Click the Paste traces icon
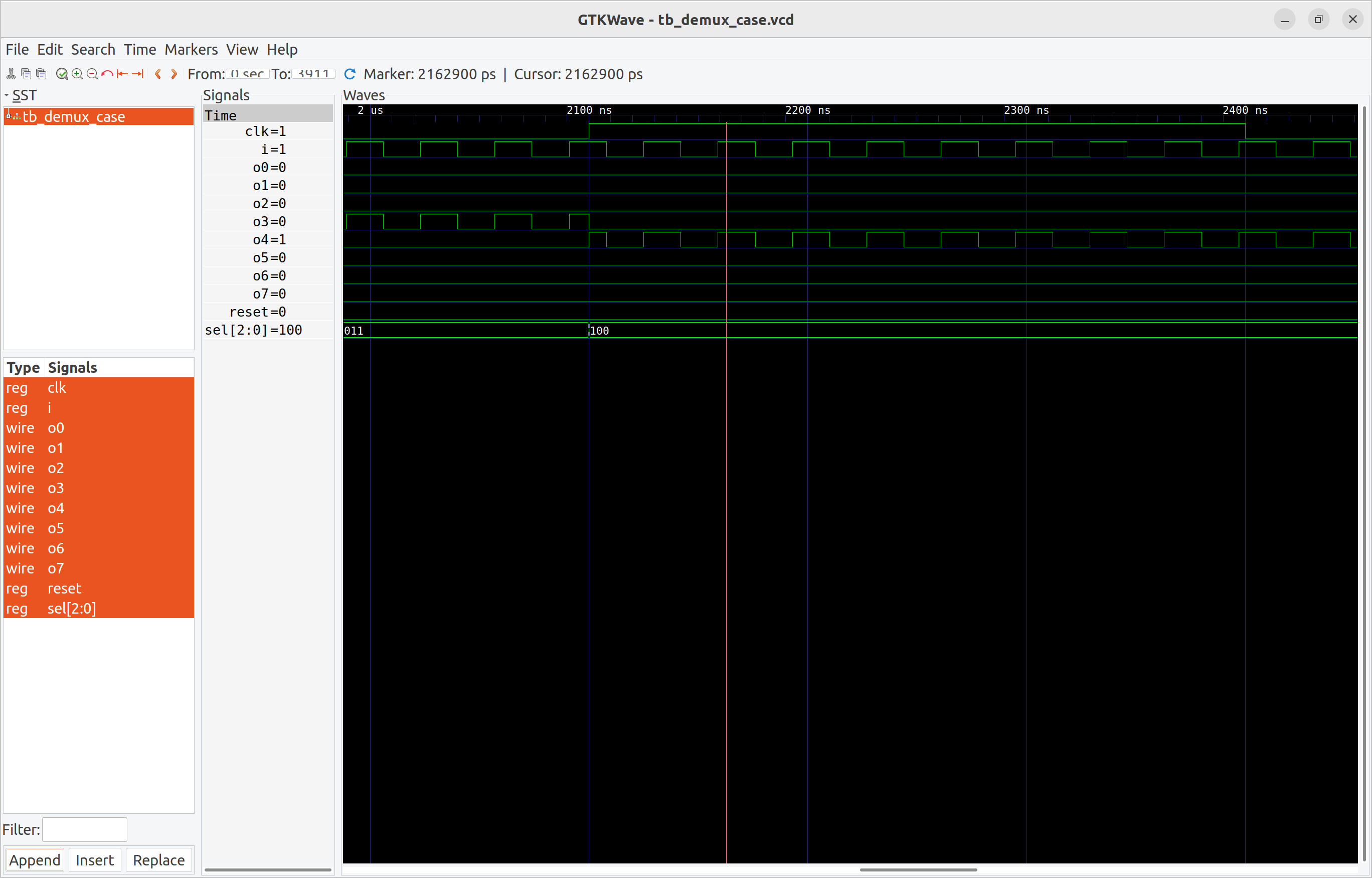1372x878 pixels. (41, 74)
